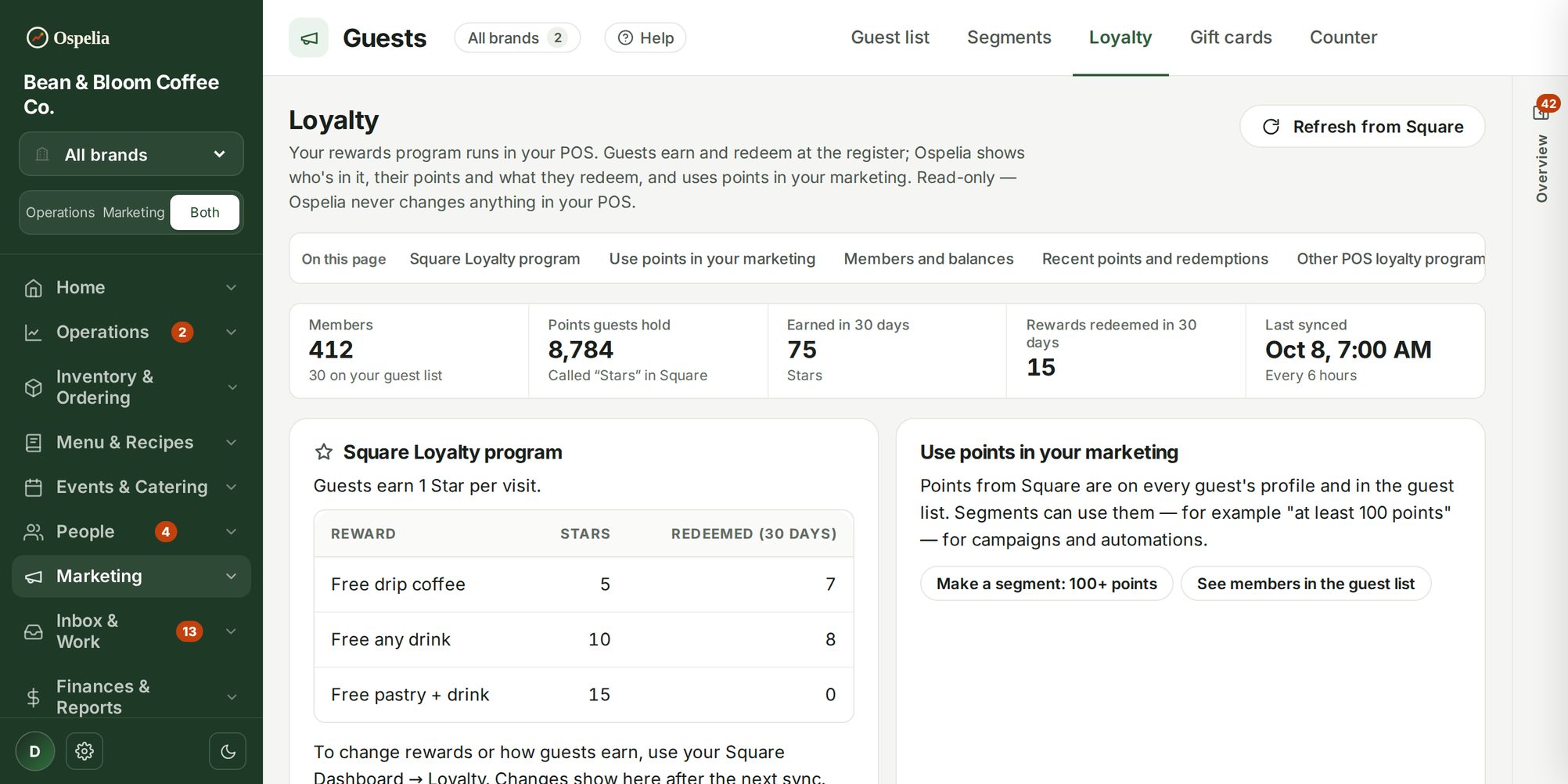Screen dimensions: 1568x784
Task: Expand the Operations section chevron
Action: (231, 333)
